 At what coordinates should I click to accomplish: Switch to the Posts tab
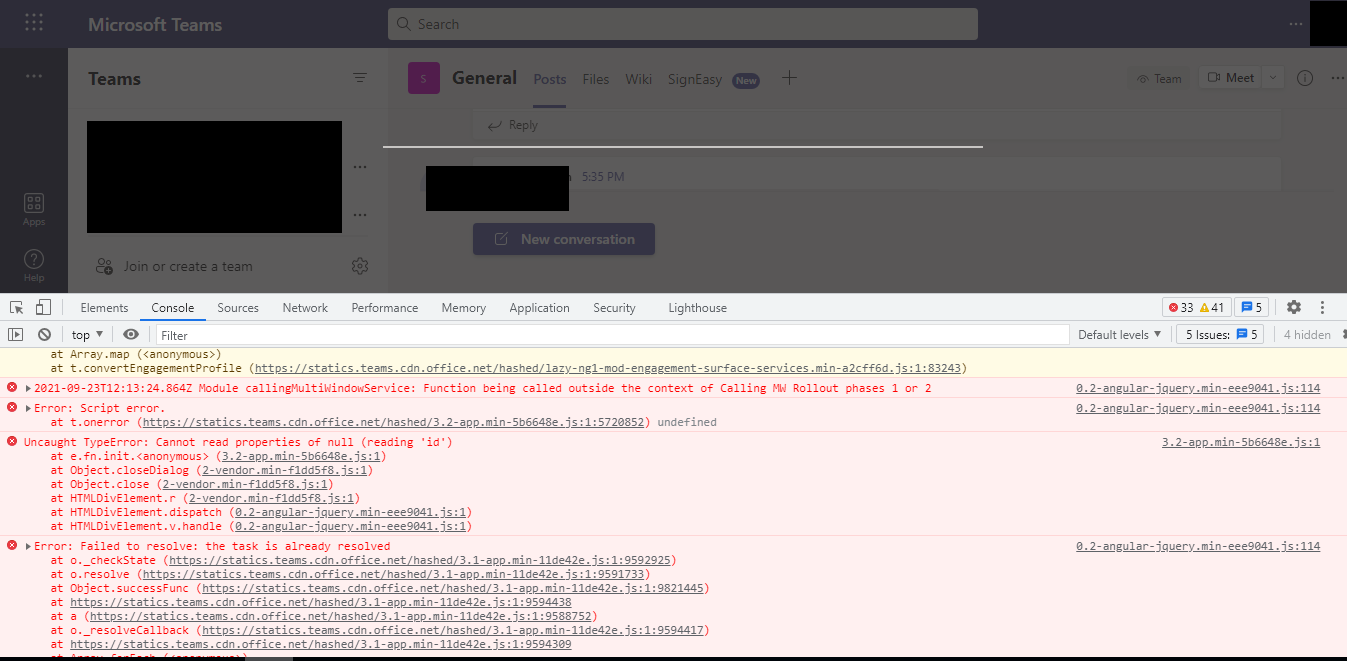550,79
